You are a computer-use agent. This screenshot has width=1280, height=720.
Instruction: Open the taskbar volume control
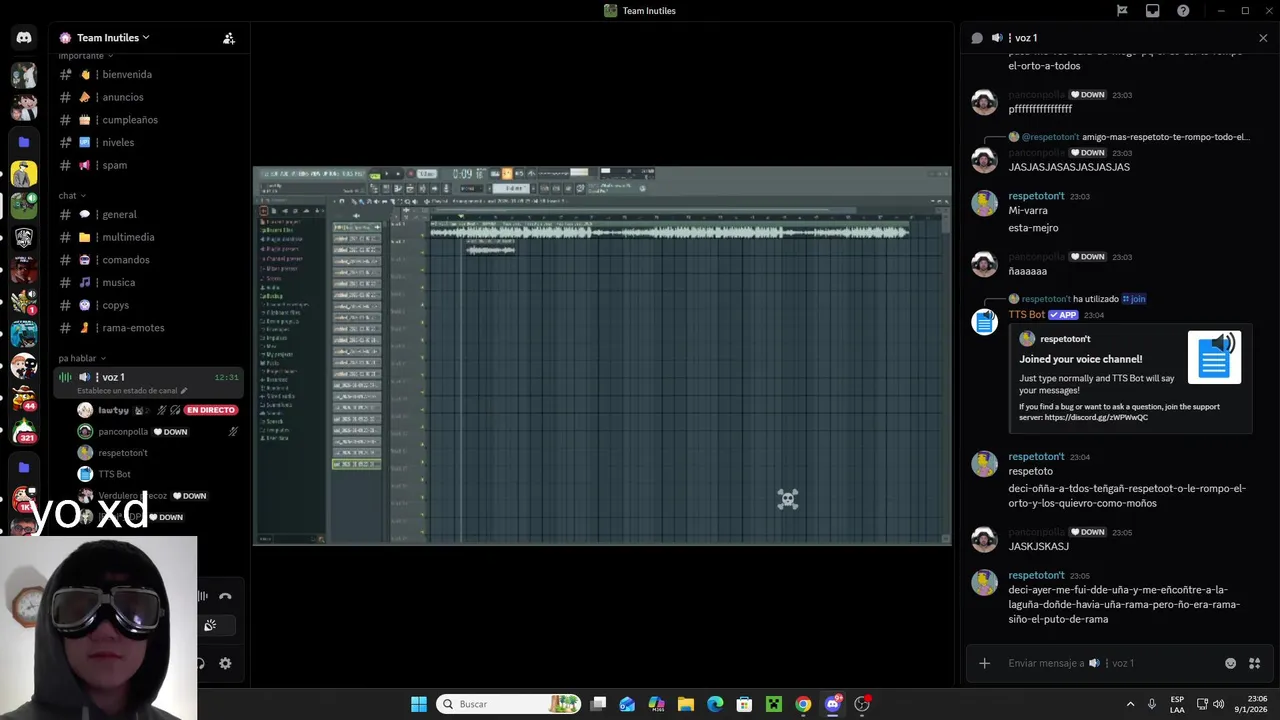coord(1218,704)
